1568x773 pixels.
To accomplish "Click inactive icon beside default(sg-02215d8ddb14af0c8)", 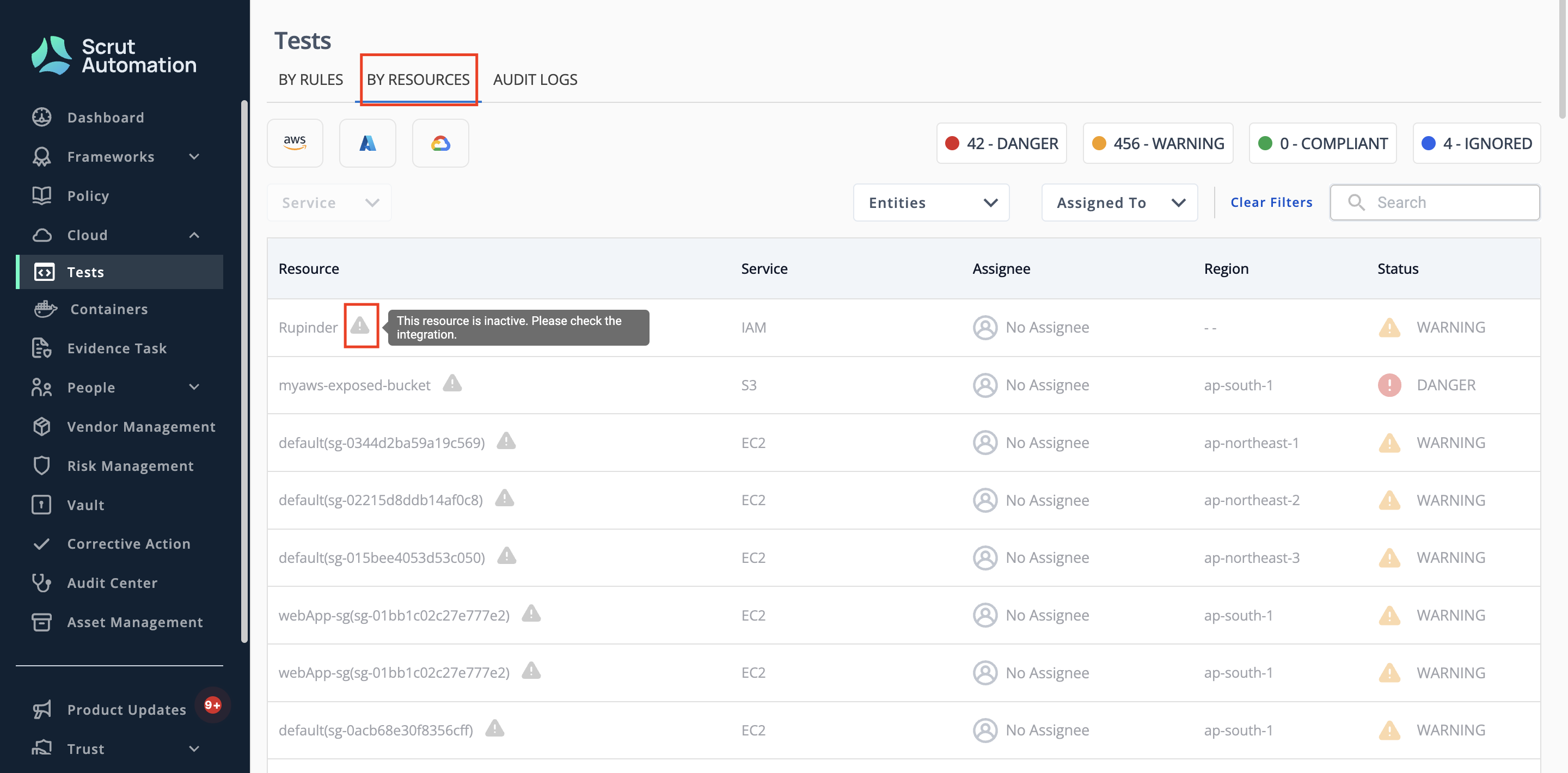I will (505, 499).
